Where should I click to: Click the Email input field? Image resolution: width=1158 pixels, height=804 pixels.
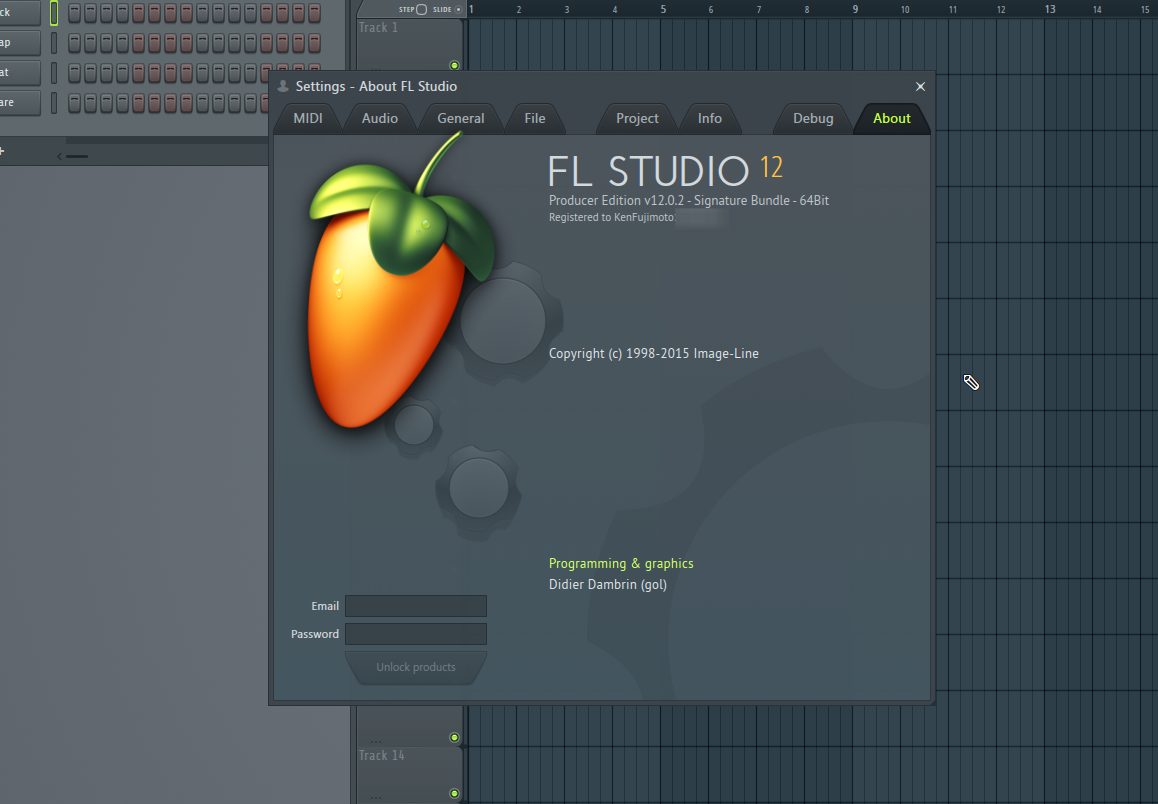(415, 606)
